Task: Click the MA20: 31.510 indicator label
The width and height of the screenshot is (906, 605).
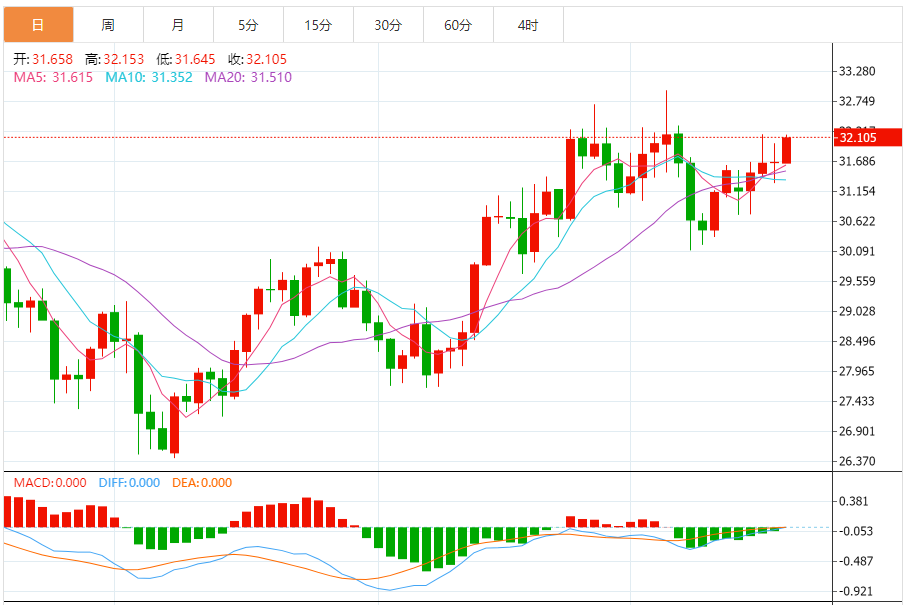Action: pyautogui.click(x=248, y=77)
